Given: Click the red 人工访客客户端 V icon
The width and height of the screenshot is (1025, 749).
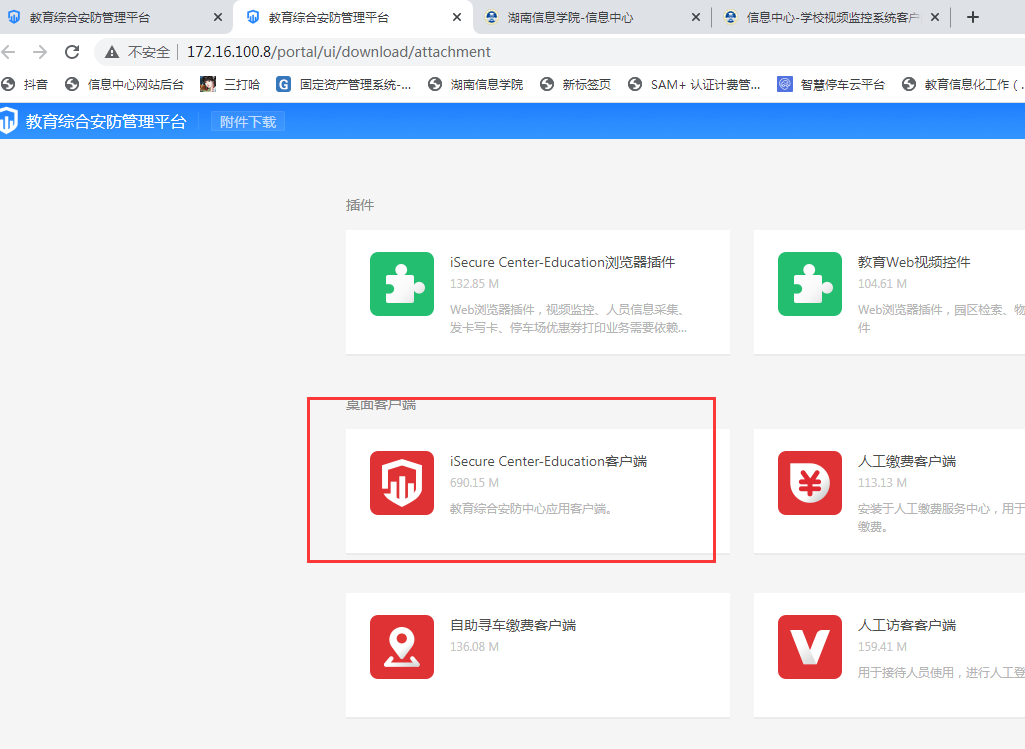Looking at the screenshot, I should 810,647.
